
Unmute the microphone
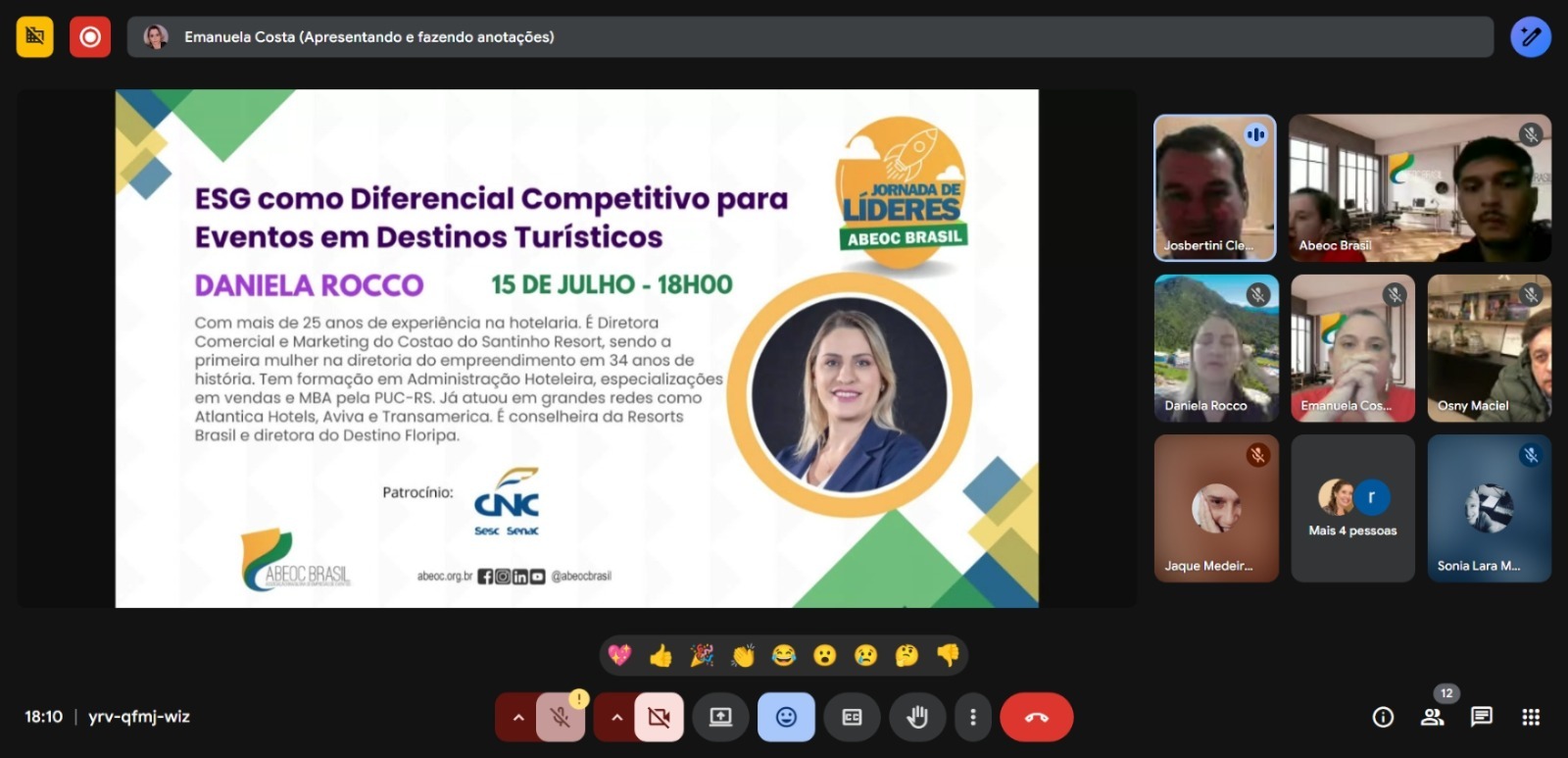561,718
